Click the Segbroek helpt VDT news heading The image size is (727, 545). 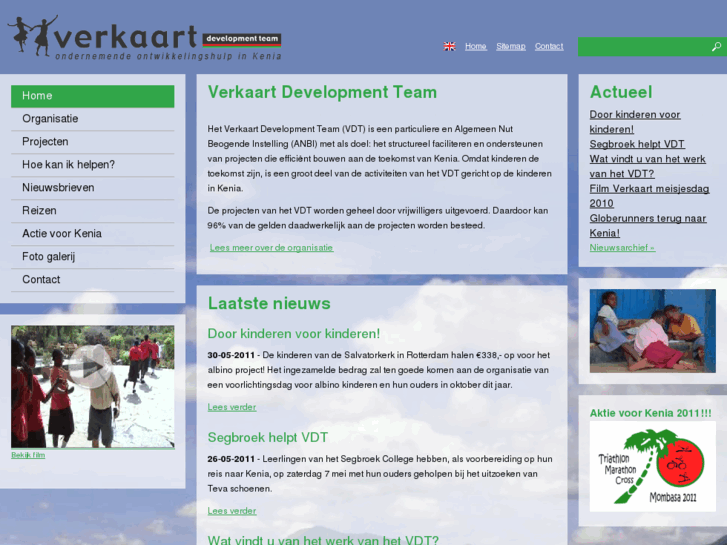click(x=268, y=437)
